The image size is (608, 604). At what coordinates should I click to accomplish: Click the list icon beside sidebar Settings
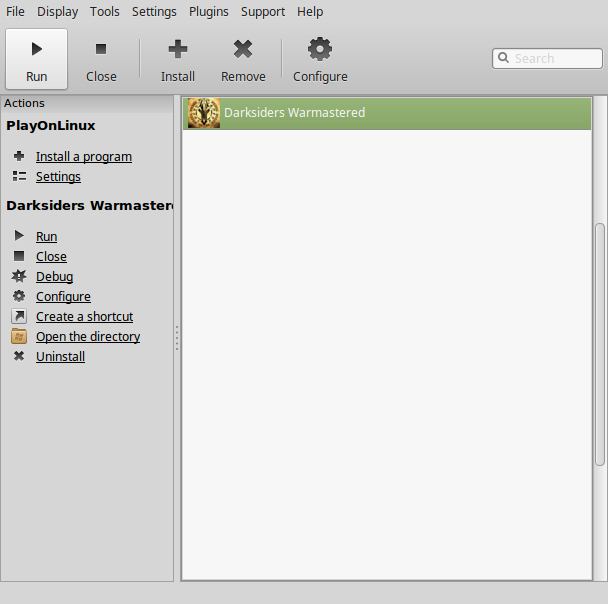coord(19,176)
